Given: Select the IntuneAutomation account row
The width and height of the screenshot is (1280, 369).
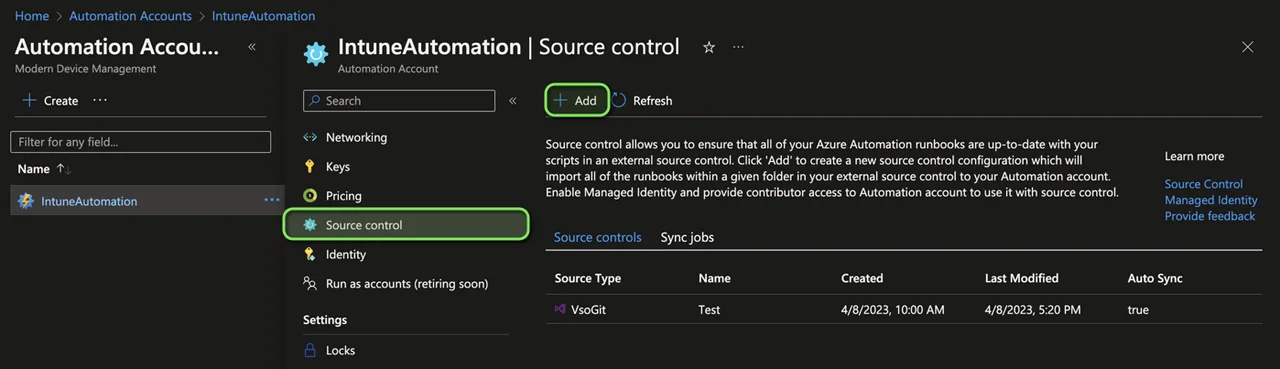Looking at the screenshot, I should 147,201.
